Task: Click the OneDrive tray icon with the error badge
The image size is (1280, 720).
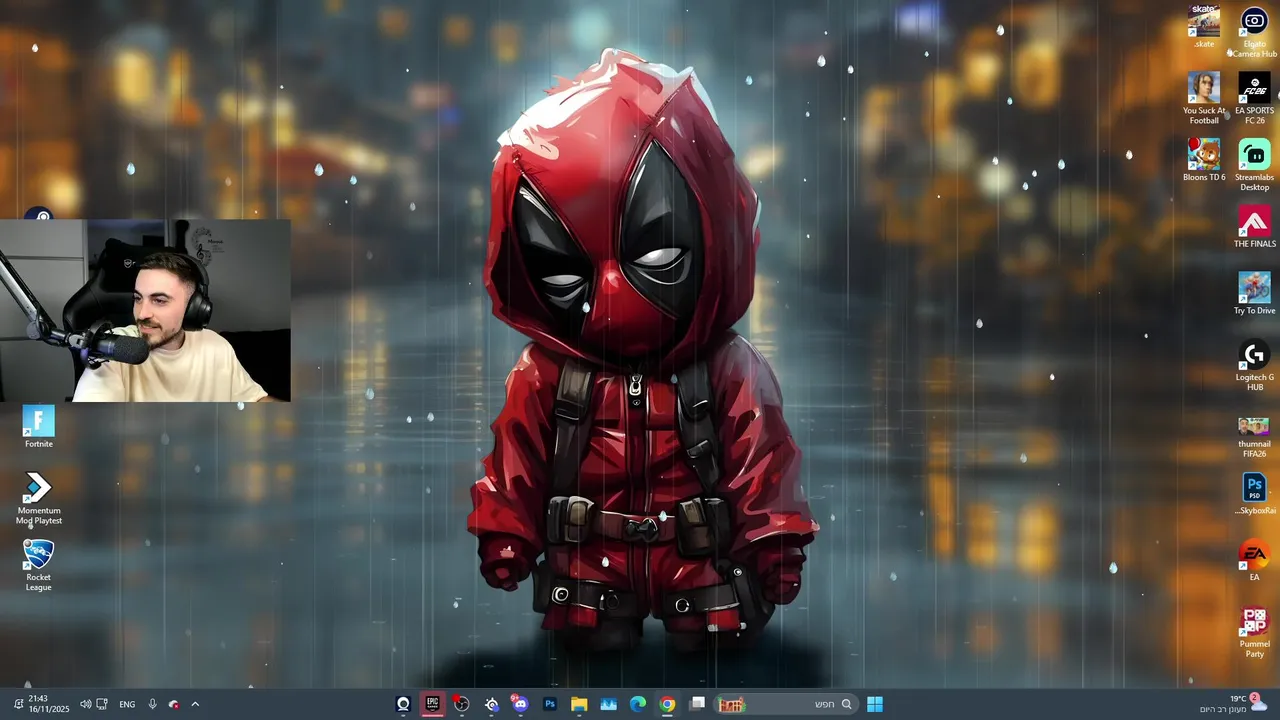Action: tap(173, 704)
